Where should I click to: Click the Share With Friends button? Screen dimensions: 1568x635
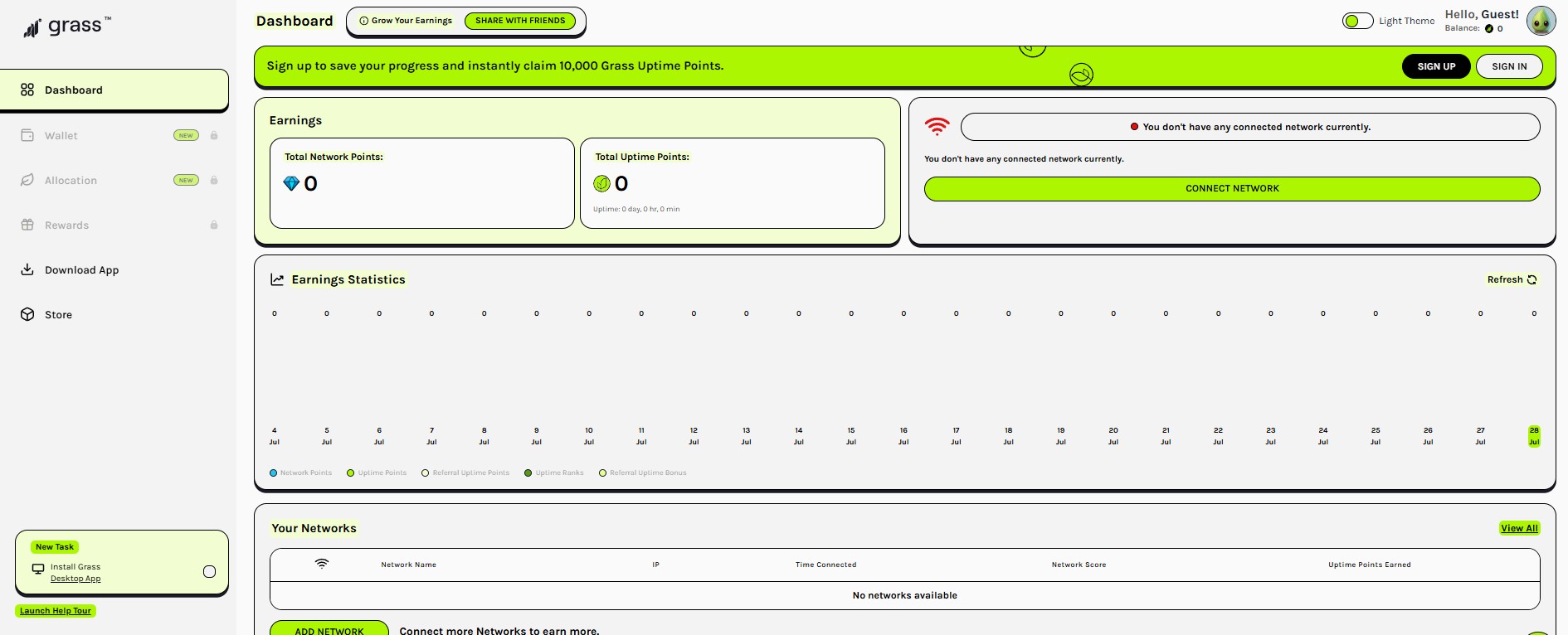point(520,21)
